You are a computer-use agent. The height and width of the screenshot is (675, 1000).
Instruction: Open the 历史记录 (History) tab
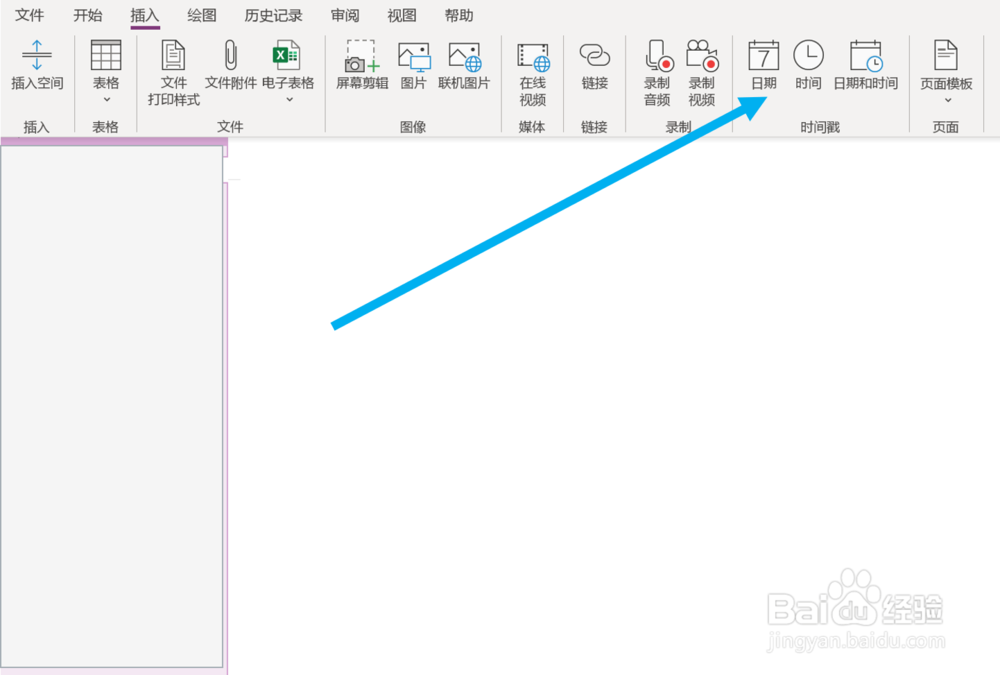coord(273,15)
